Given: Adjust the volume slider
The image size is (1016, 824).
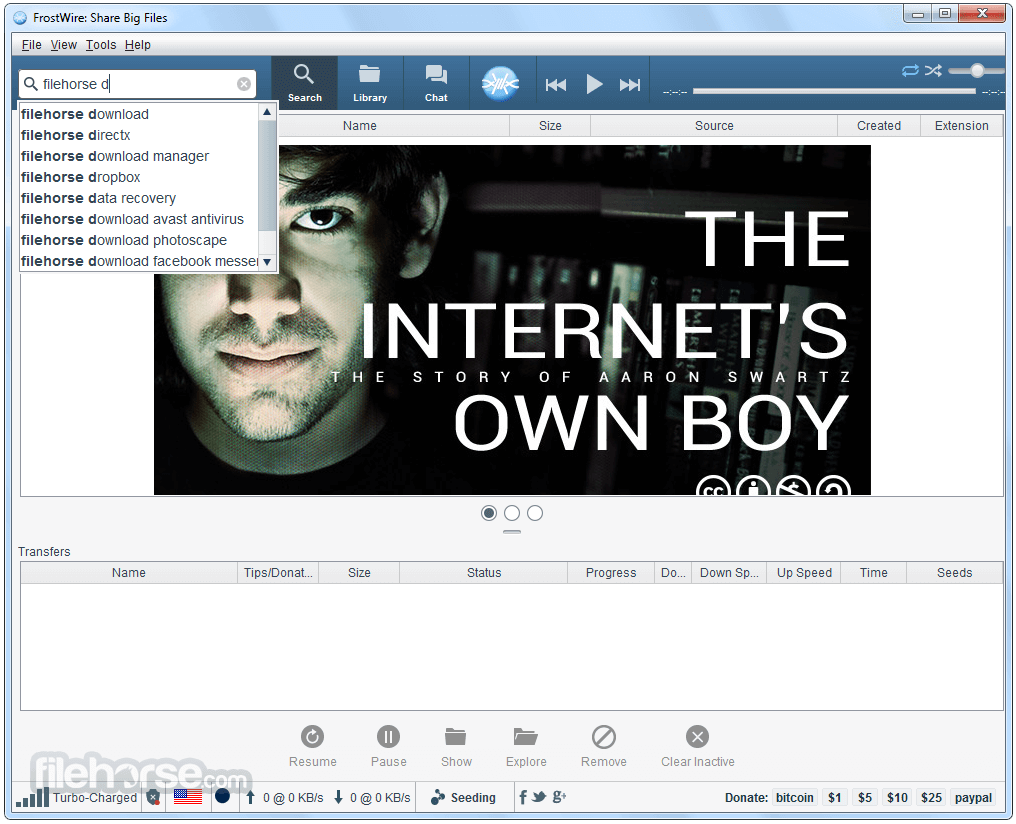Looking at the screenshot, I should coord(976,71).
